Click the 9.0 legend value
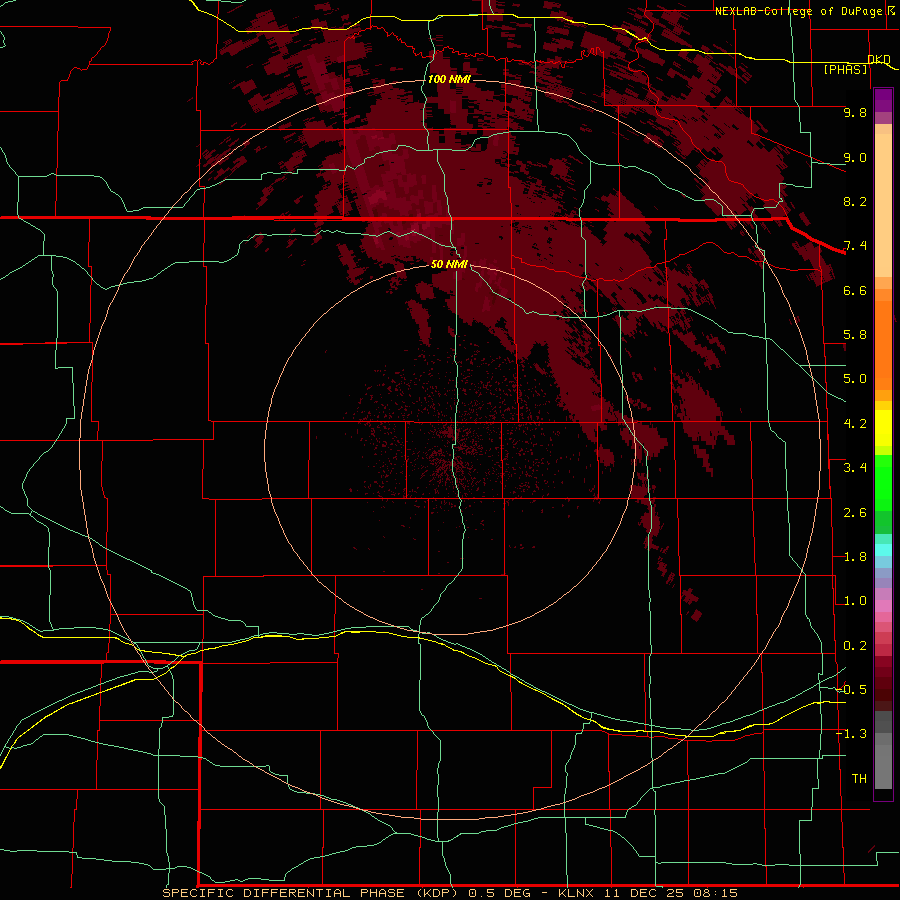Image resolution: width=900 pixels, height=900 pixels. coord(855,157)
